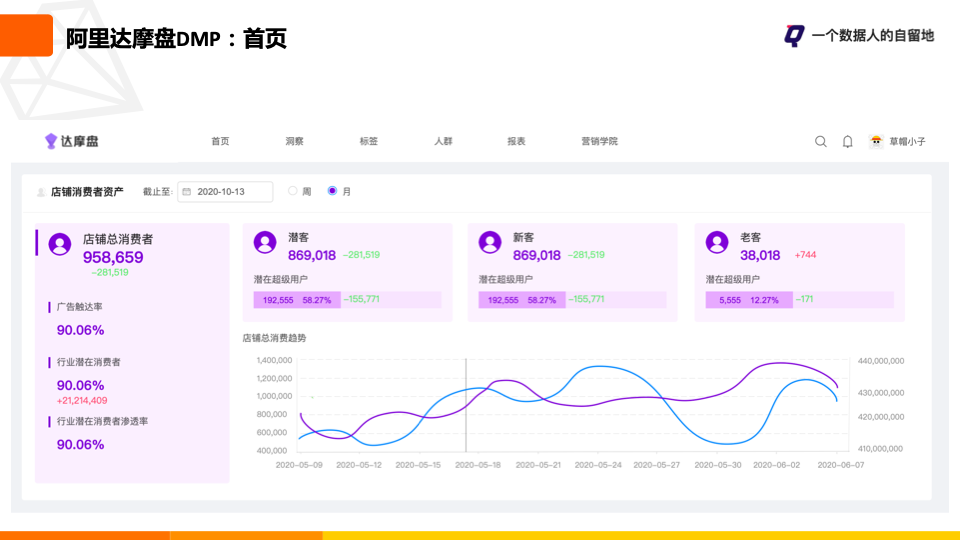960x540 pixels.
Task: Open the 人群 navigation tab
Action: [x=443, y=141]
